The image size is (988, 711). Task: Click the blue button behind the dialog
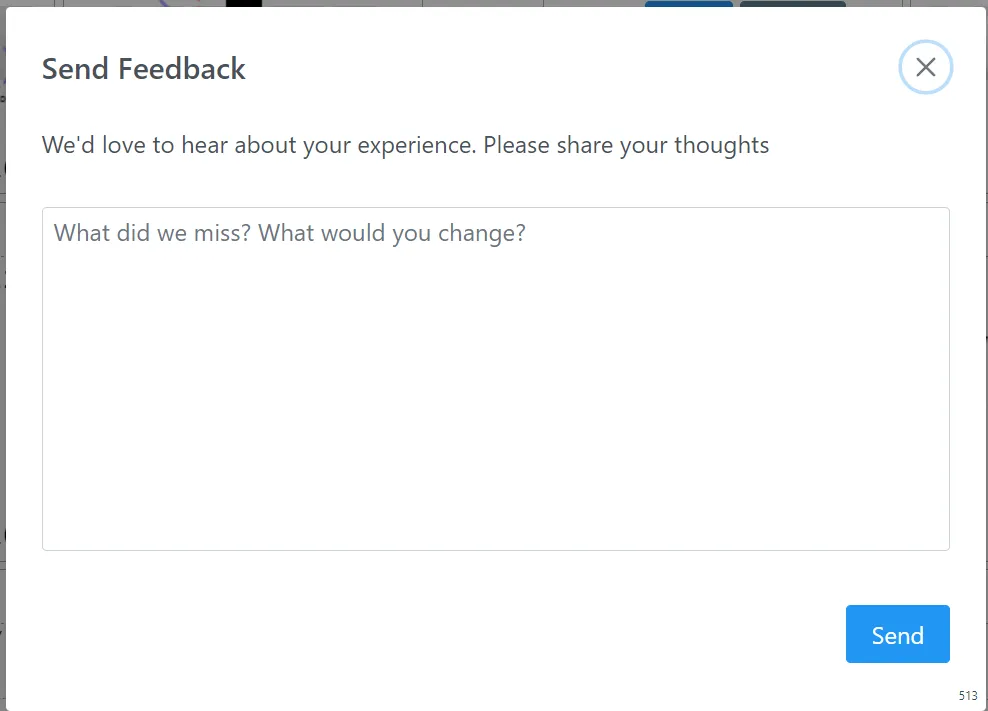coord(688,4)
